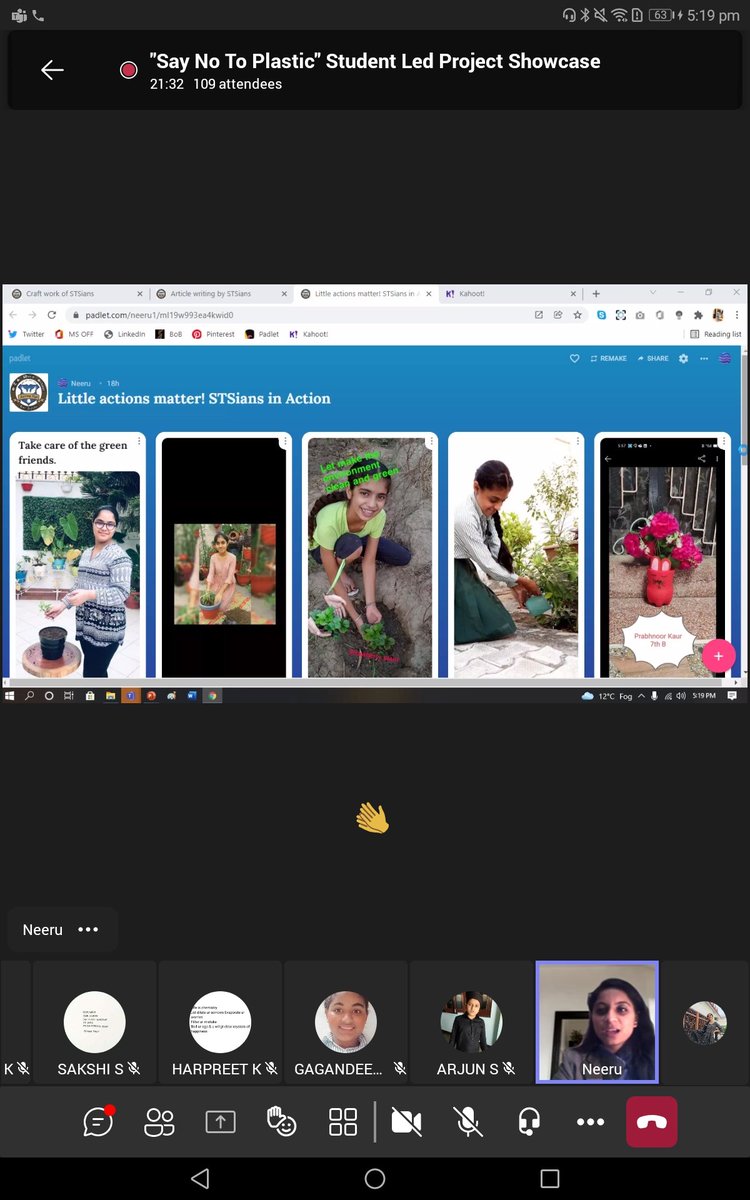Tap the recording indicator in header
Viewport: 750px width, 1200px height.
pos(128,70)
